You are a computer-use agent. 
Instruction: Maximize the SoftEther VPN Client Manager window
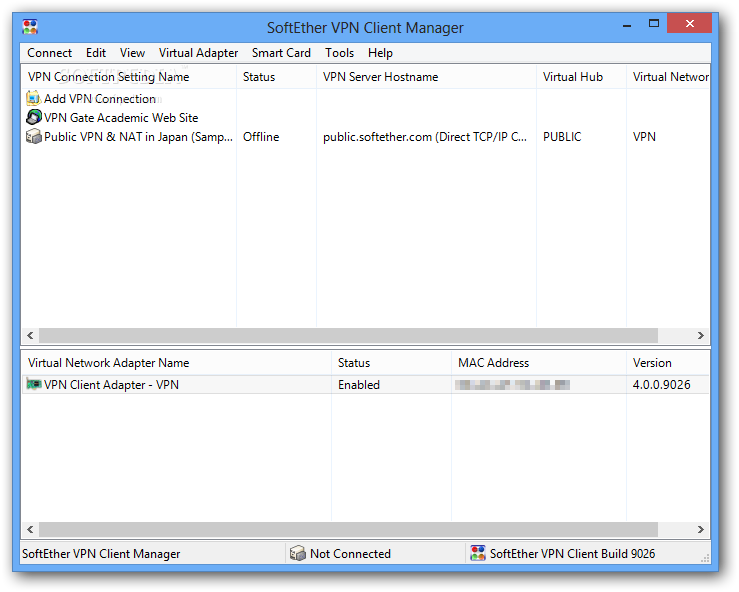click(x=654, y=23)
